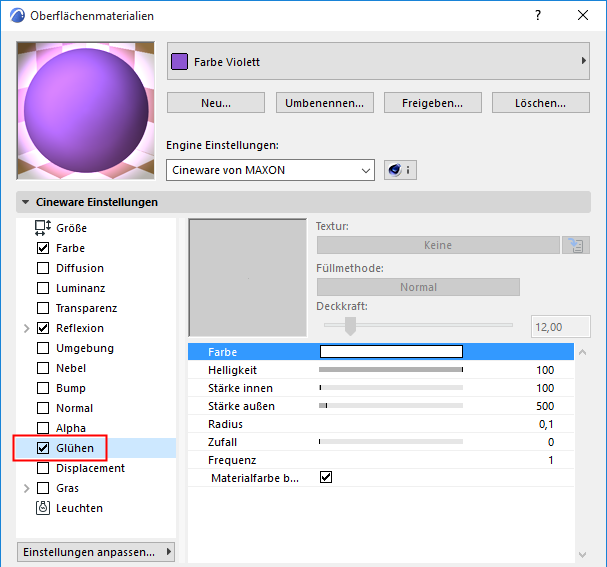Enable the Gras checkbox
Image resolution: width=607 pixels, height=567 pixels.
43,488
